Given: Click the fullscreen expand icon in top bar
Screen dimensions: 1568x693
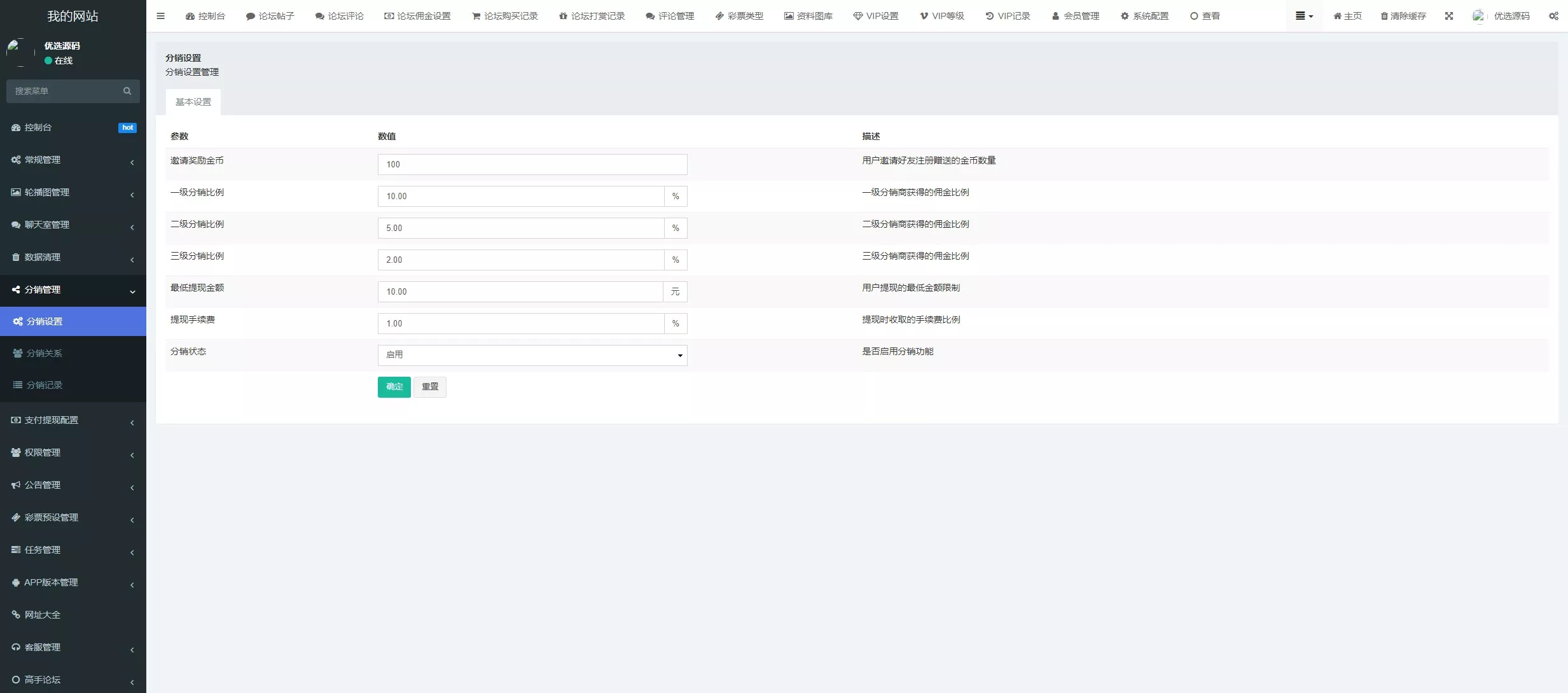Looking at the screenshot, I should coord(1448,16).
